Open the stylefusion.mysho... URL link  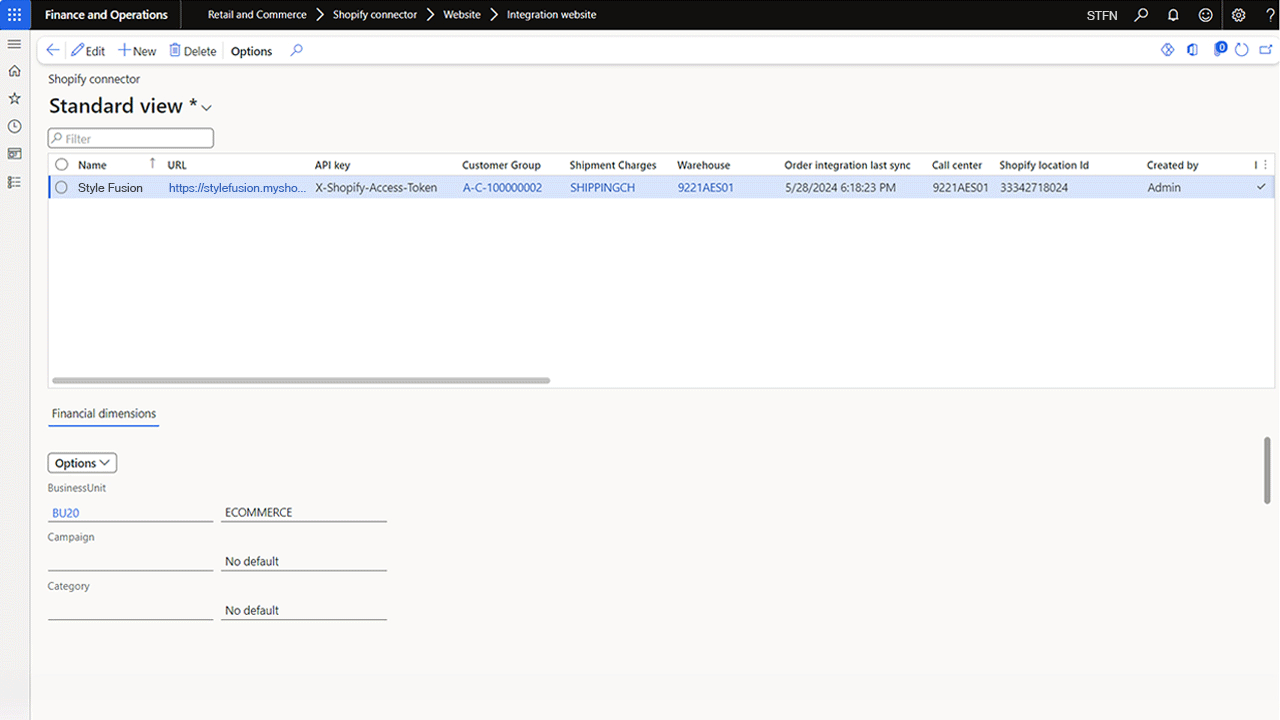[237, 187]
